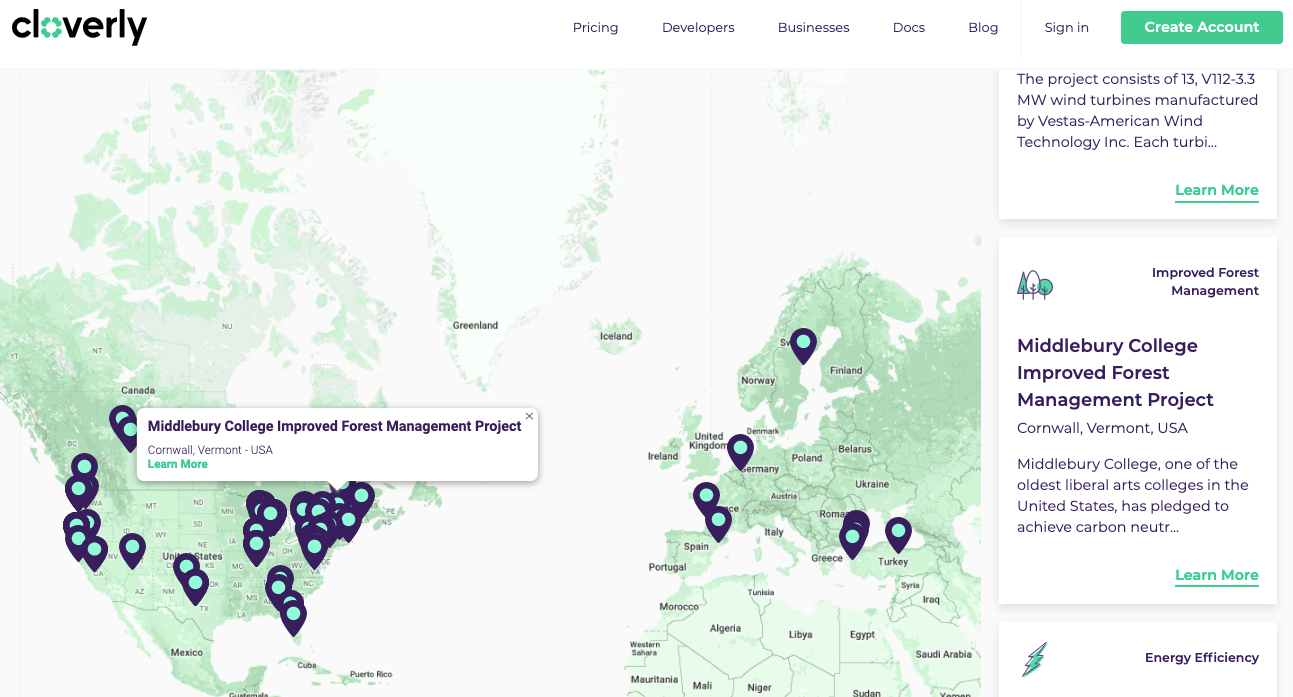Click the 'Energy Efficiency' category label
The width and height of the screenshot is (1293, 697).
[1202, 657]
